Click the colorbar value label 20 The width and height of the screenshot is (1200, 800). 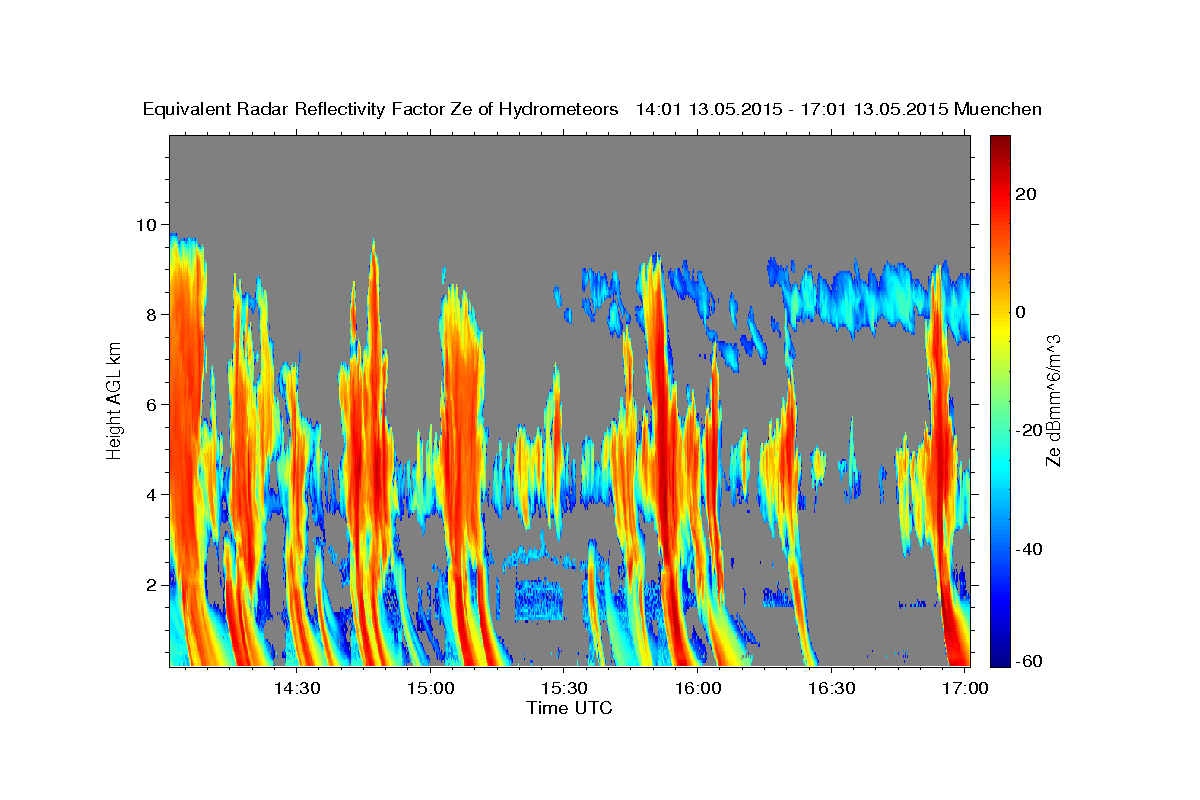(x=1026, y=194)
